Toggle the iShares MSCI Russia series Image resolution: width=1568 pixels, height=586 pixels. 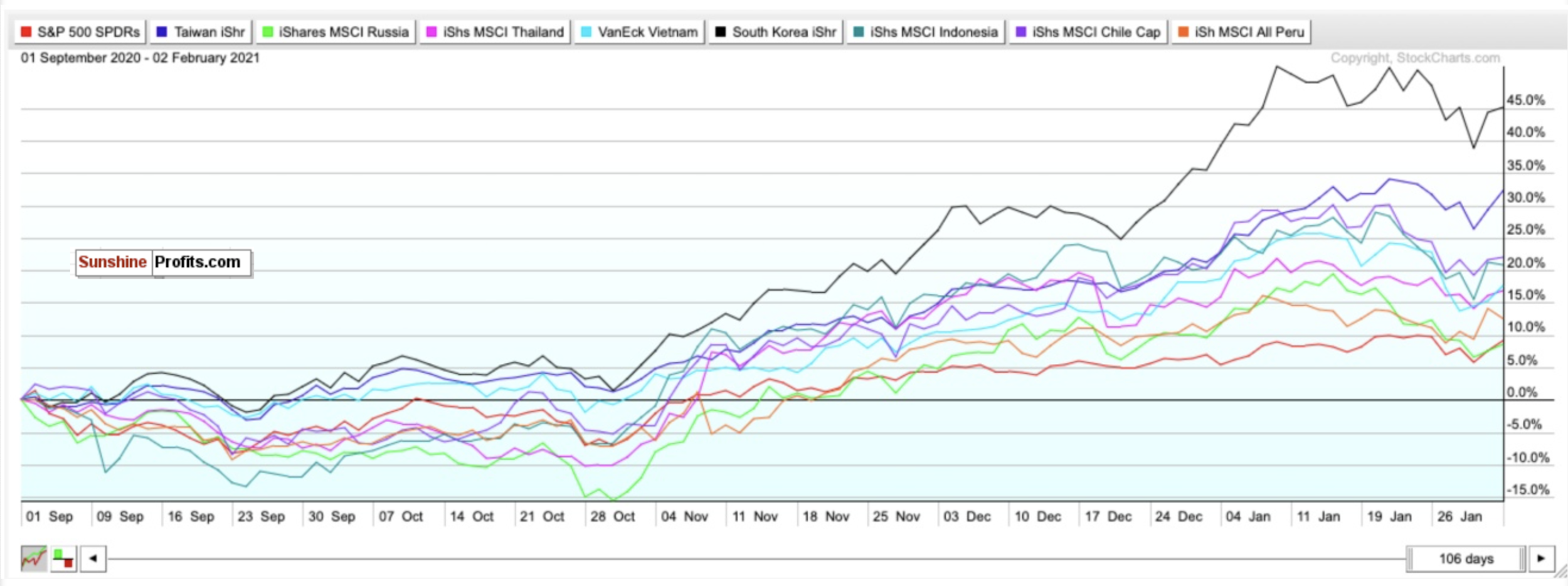[x=336, y=32]
